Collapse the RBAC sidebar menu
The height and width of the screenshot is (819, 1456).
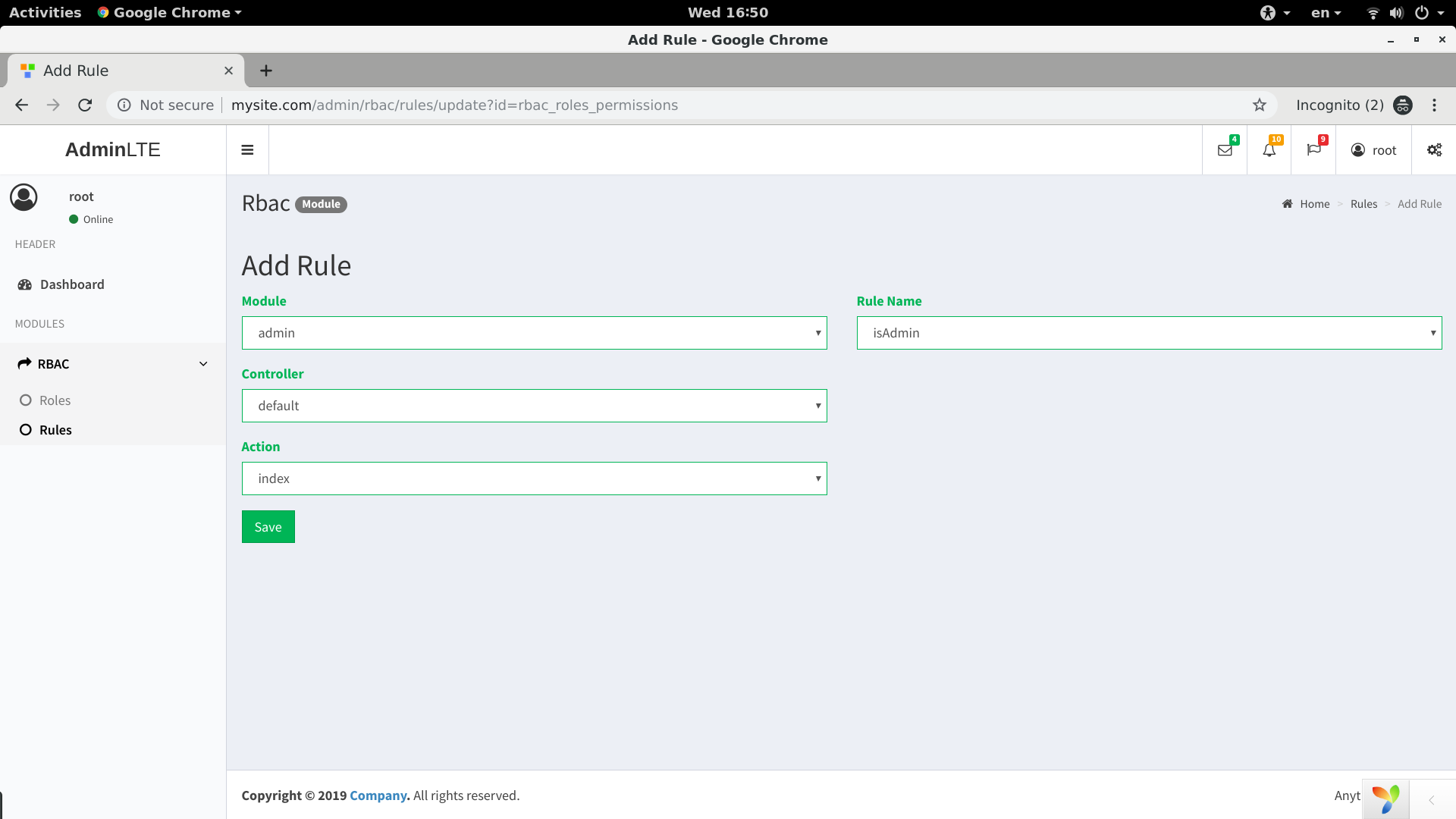[112, 364]
